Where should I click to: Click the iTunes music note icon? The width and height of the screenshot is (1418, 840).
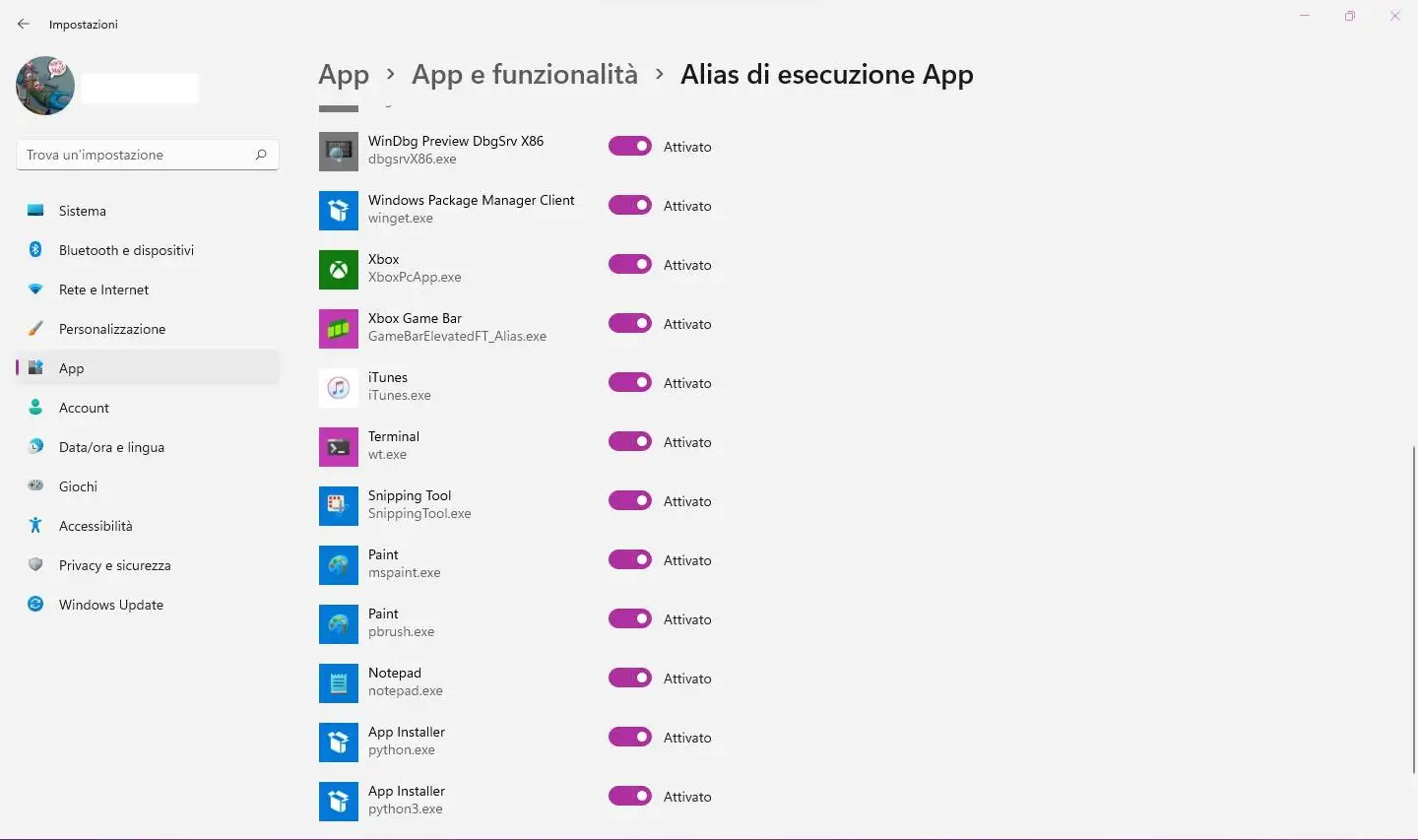339,388
